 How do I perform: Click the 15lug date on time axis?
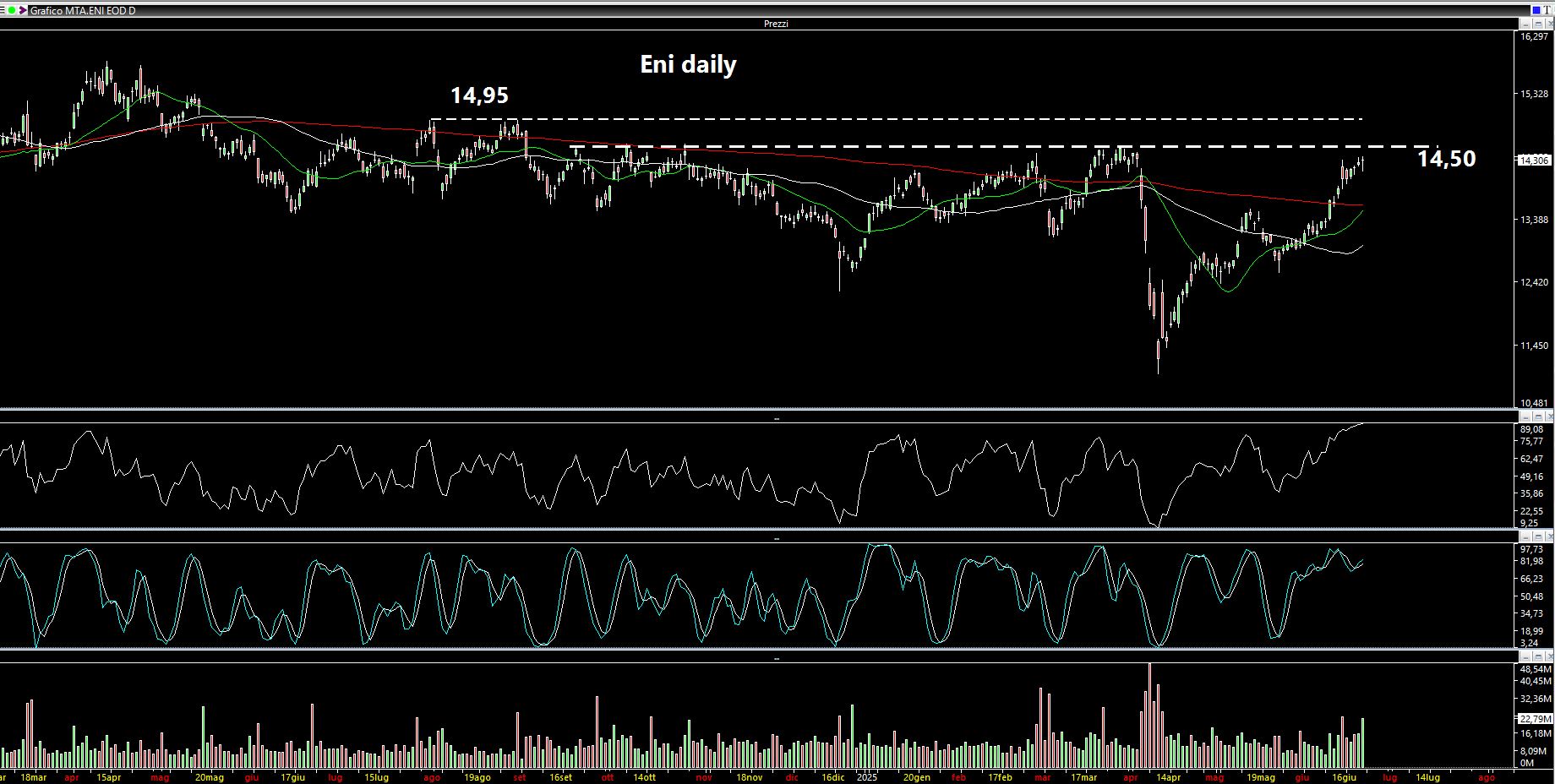pyautogui.click(x=376, y=777)
